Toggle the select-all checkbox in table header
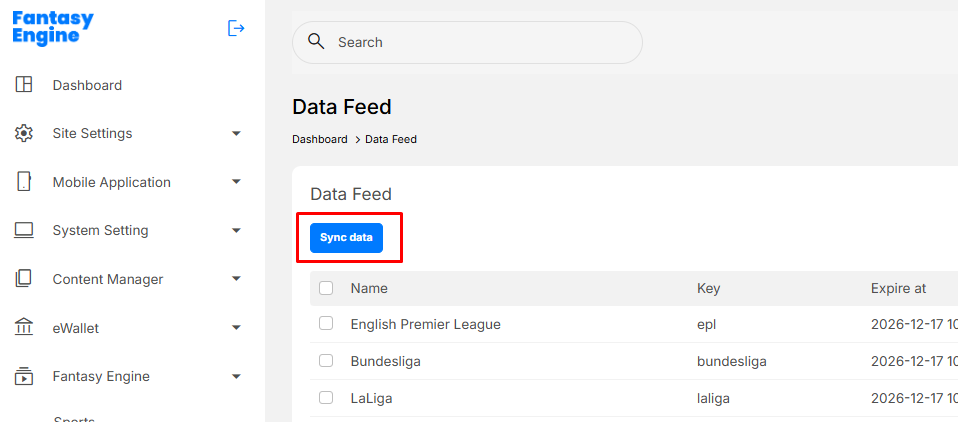 [326, 288]
